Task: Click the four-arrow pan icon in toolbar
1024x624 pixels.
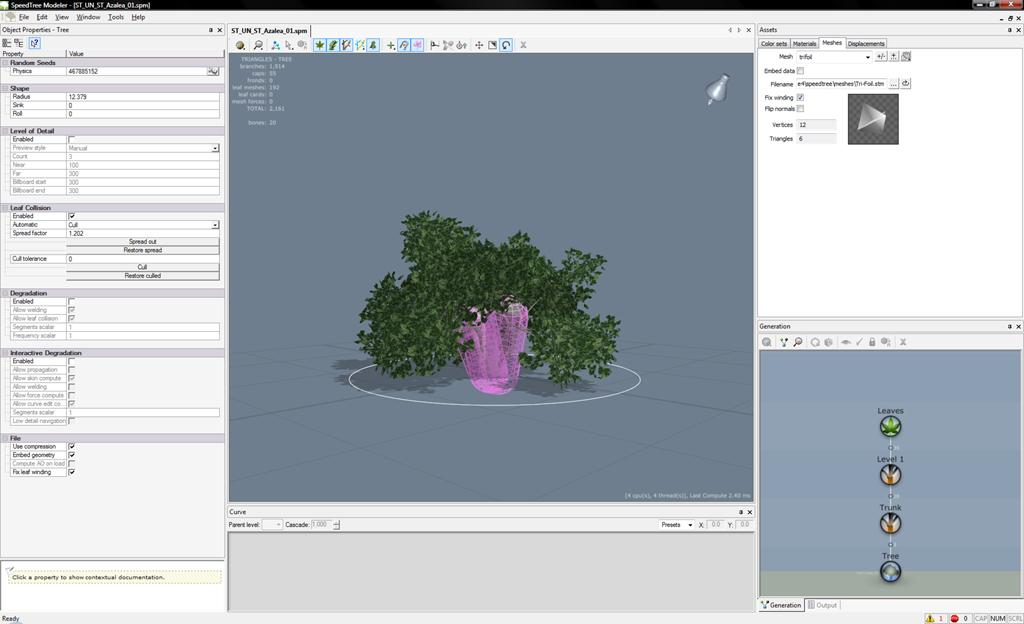Action: coord(479,45)
